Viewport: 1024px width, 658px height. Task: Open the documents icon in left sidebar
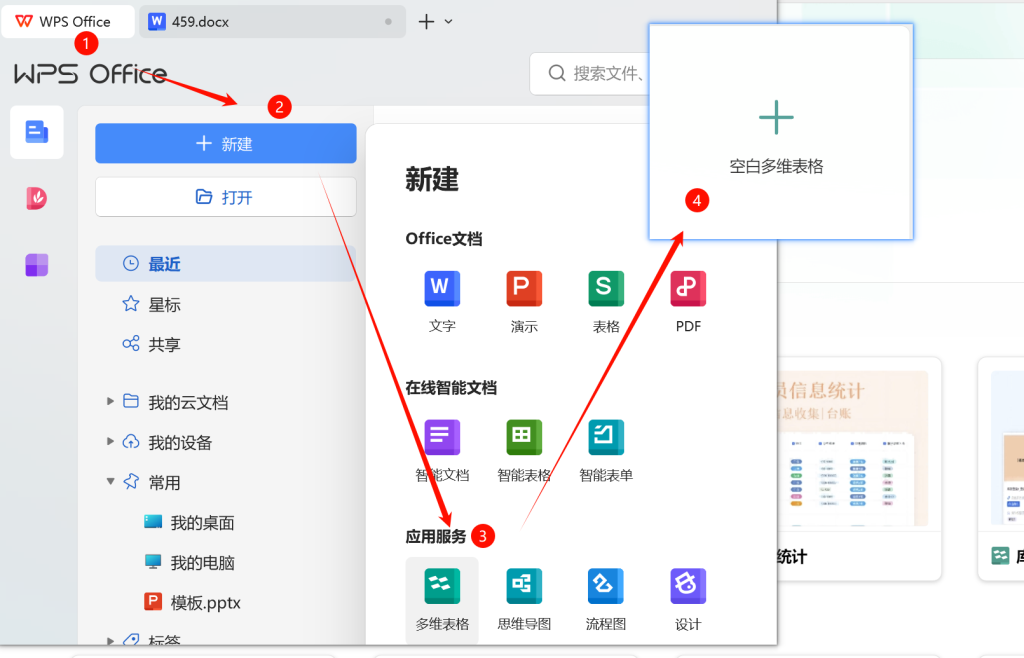[x=37, y=132]
